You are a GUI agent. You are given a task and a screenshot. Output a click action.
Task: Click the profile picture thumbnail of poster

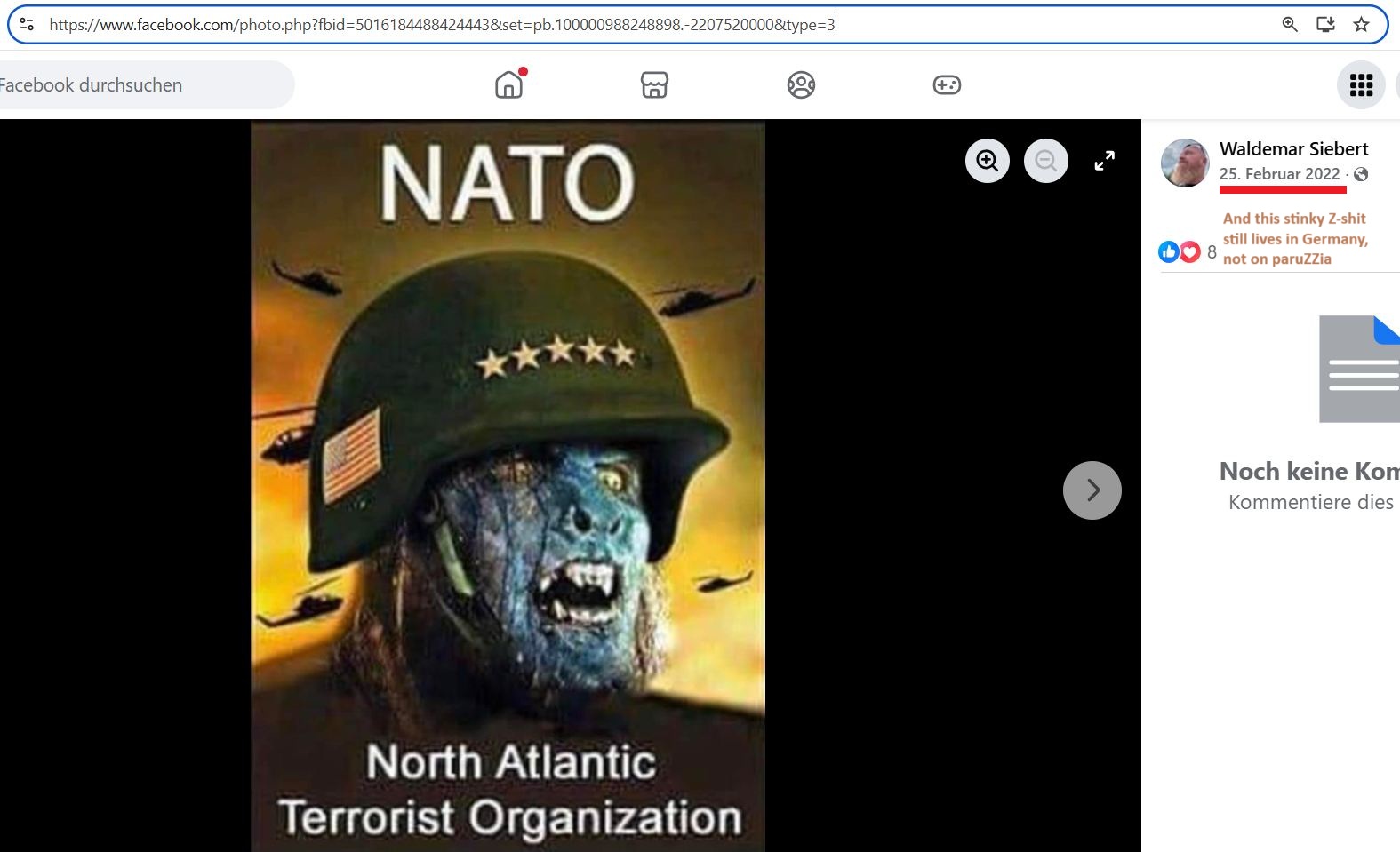(x=1185, y=163)
